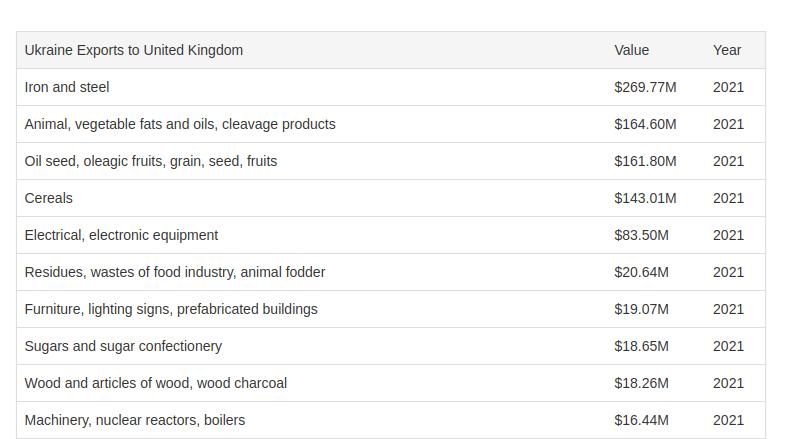Select the $269.77M value cell
791x439 pixels.
(x=645, y=87)
